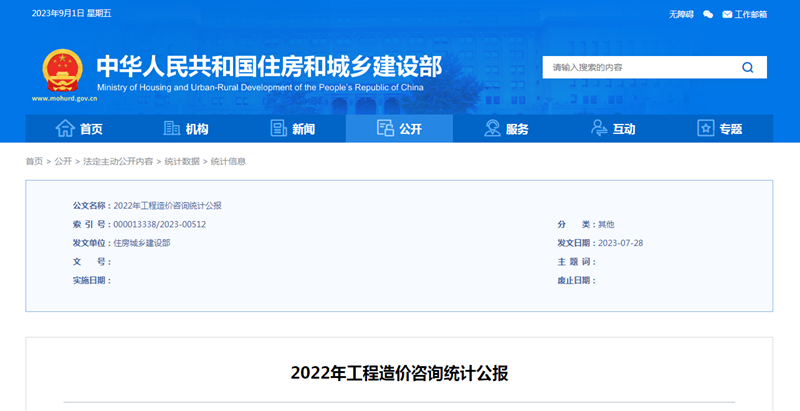Click the 无障碍 accessibility link
The image size is (800, 411).
click(681, 14)
